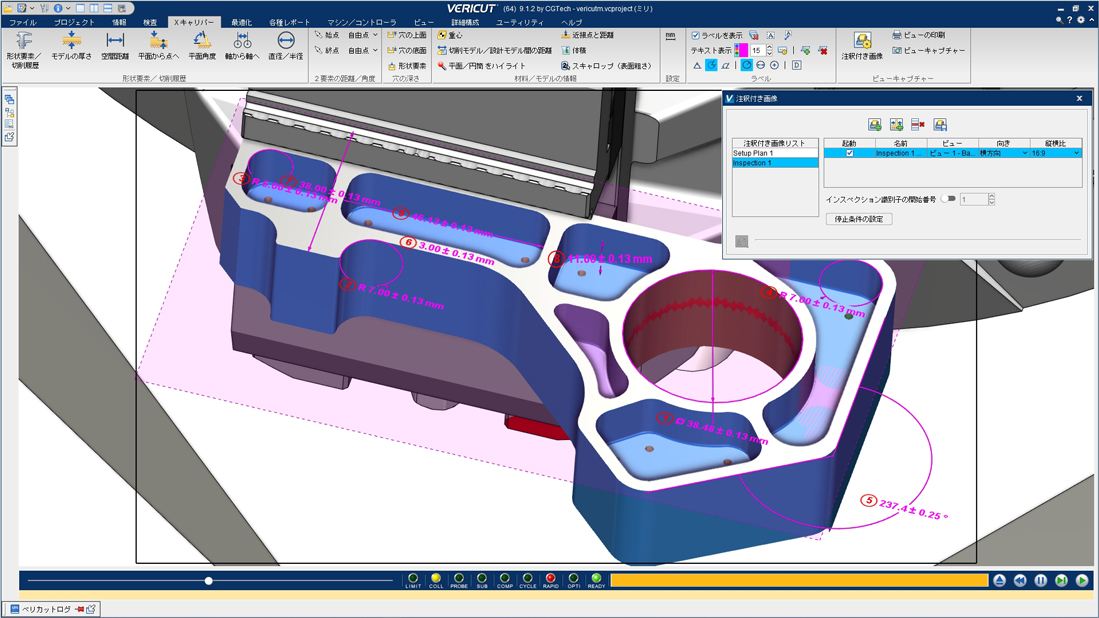Select Inspection 1 in the image list
The height and width of the screenshot is (618, 1099).
pyautogui.click(x=774, y=163)
